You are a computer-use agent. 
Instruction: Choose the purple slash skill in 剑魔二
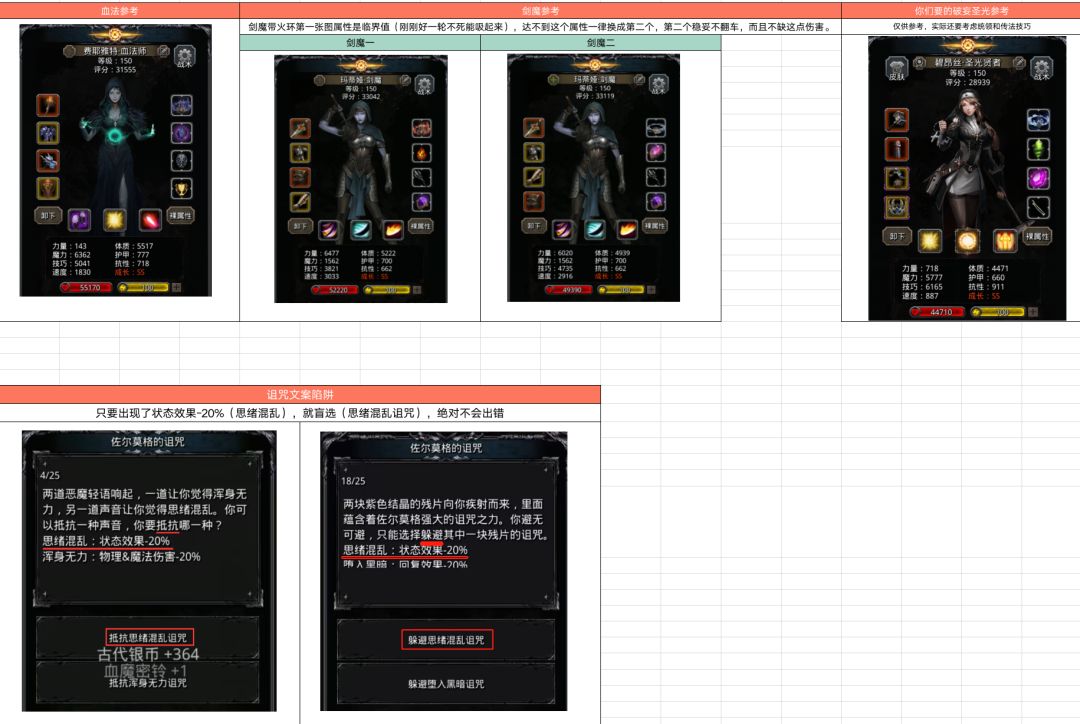pos(563,229)
